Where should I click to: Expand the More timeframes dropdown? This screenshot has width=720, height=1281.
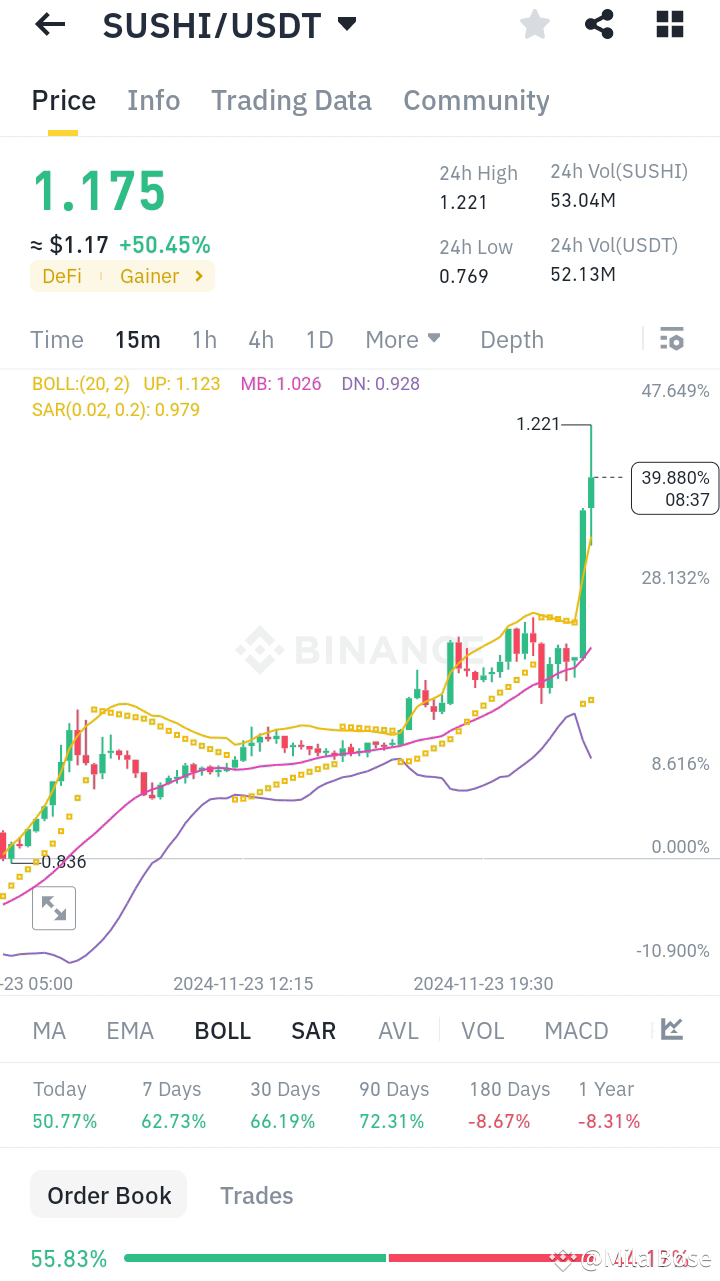coord(402,339)
